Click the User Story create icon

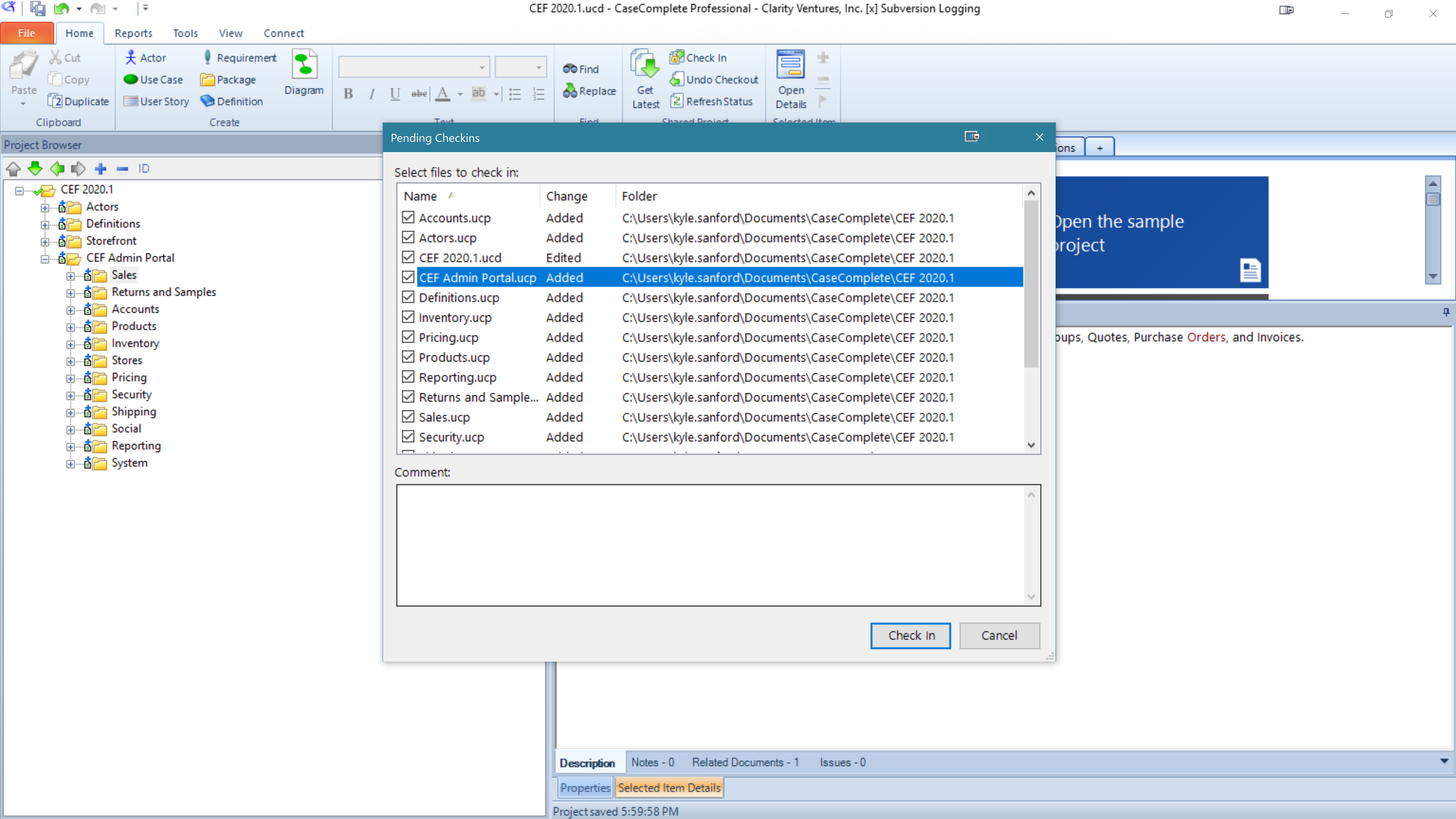[x=130, y=101]
